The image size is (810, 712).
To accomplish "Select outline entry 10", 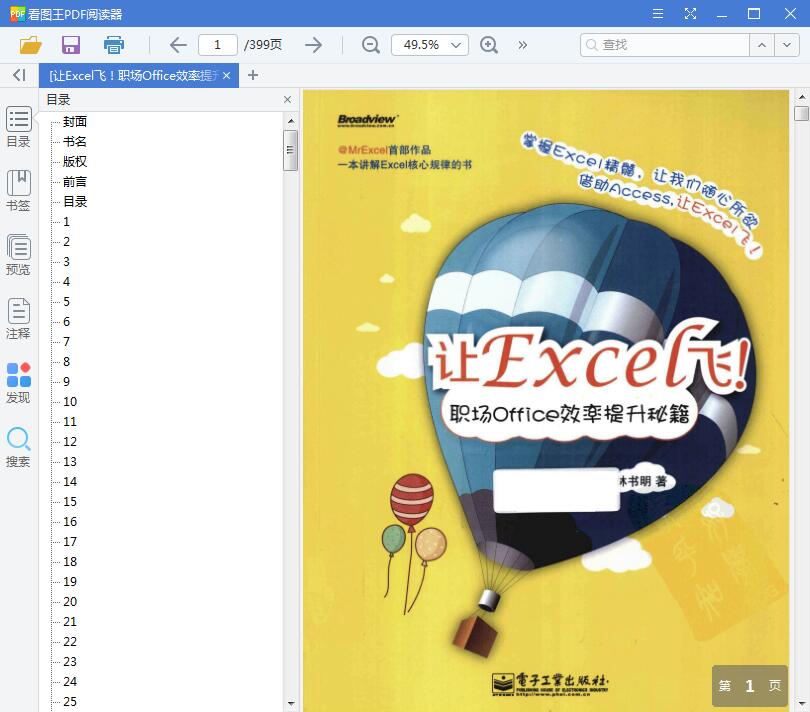I will coord(70,401).
